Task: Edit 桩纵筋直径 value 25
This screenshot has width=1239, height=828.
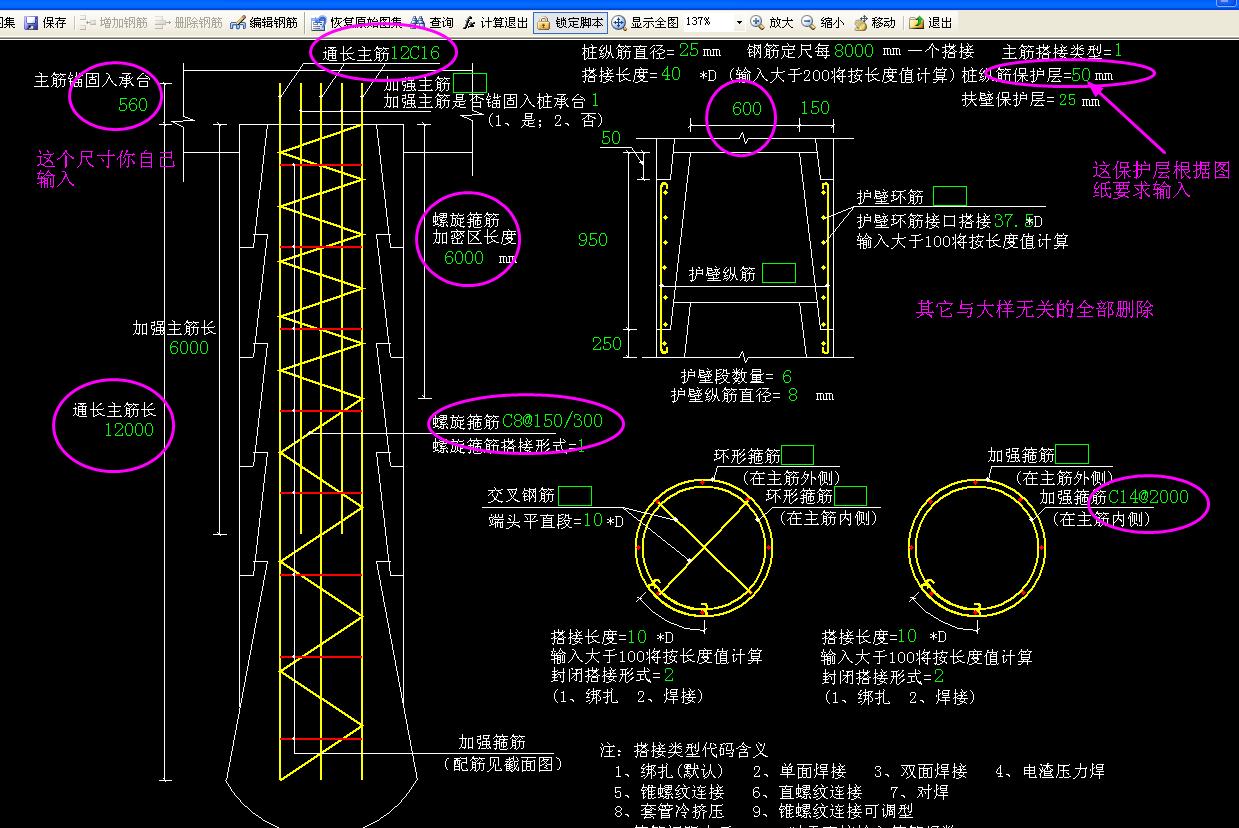Action: point(689,50)
